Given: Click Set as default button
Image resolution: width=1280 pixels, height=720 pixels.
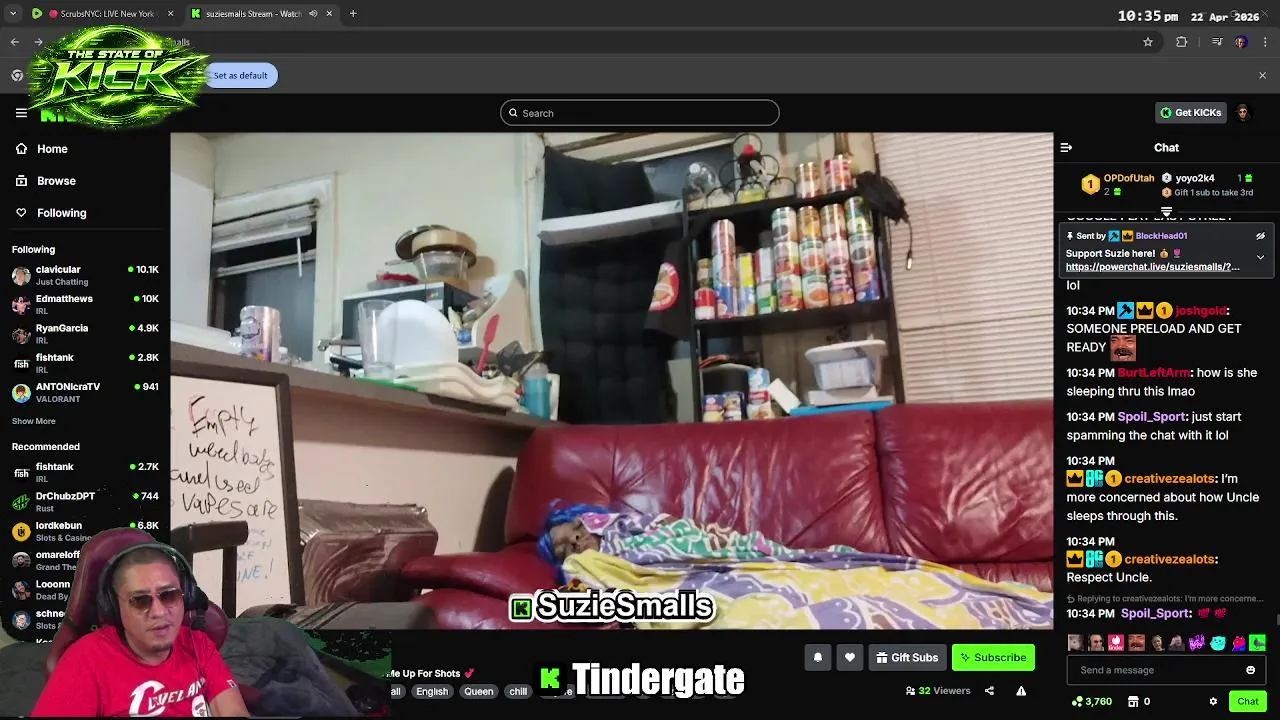Looking at the screenshot, I should pos(240,75).
